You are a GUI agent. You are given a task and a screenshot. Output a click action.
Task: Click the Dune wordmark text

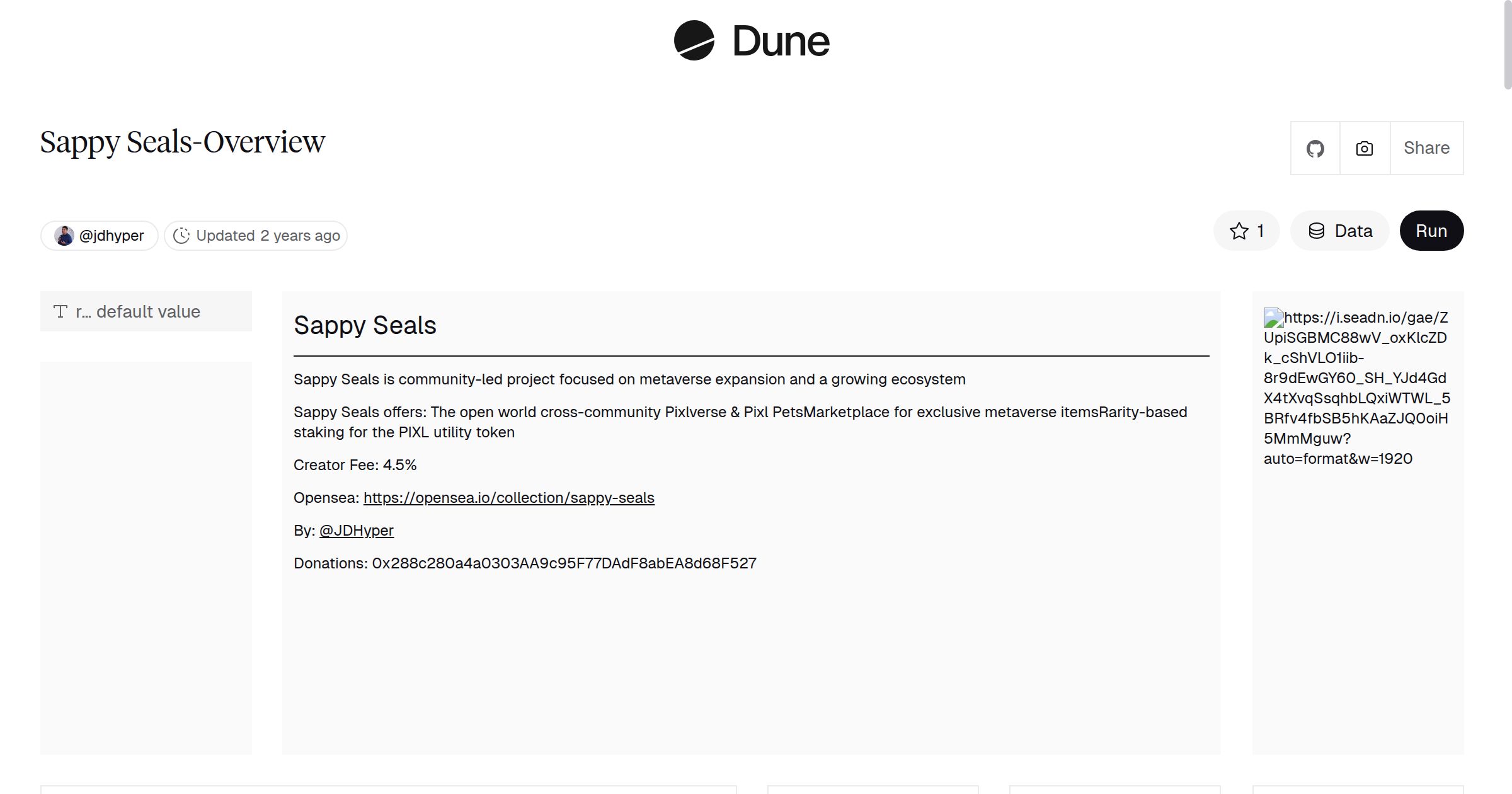pos(781,42)
